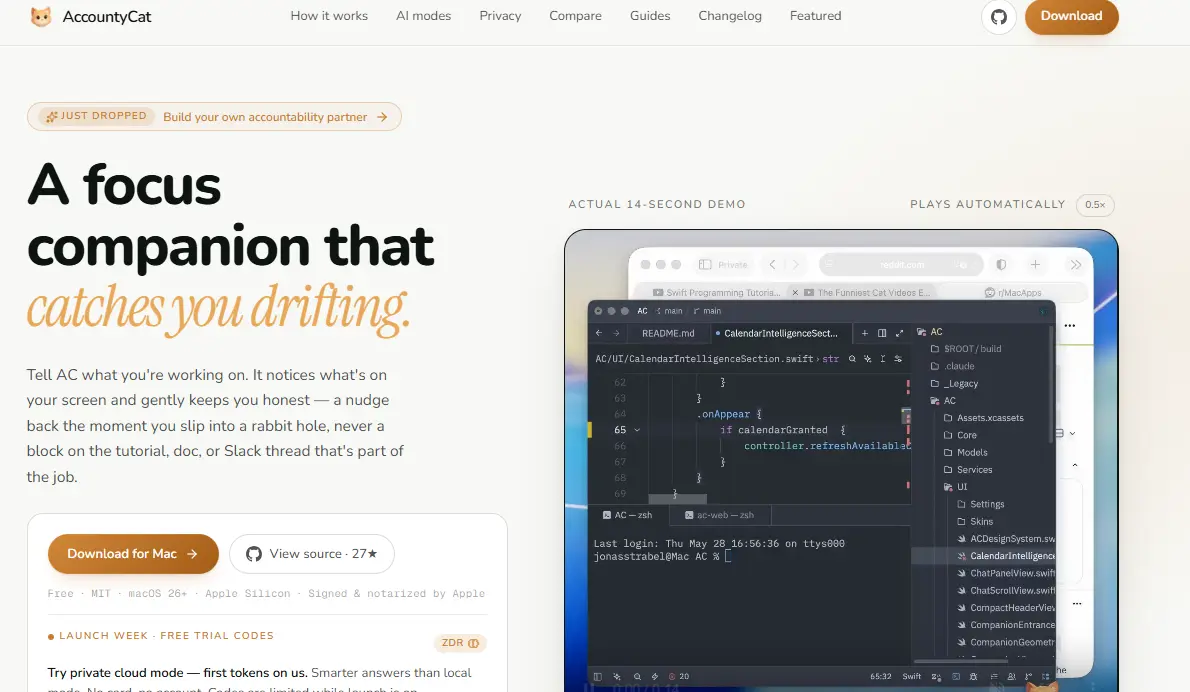
Task: Expand the Assets.xcassets folder
Action: pos(984,417)
